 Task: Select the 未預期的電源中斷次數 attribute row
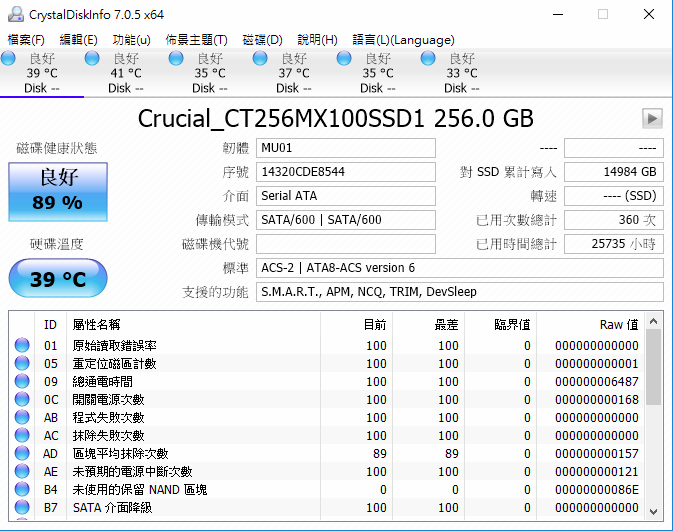[x=326, y=472]
